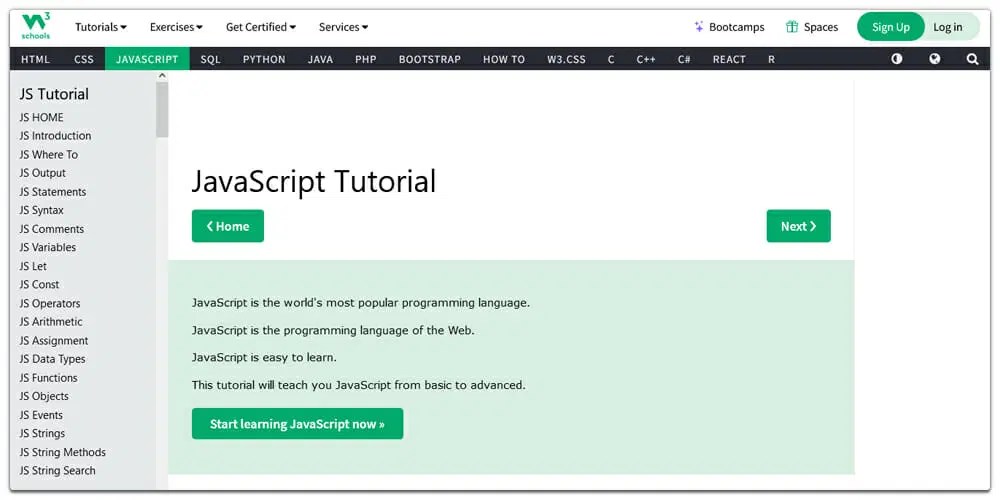Click the JavaScript Tutorial heading
The height and width of the screenshot is (500, 1000).
[314, 182]
